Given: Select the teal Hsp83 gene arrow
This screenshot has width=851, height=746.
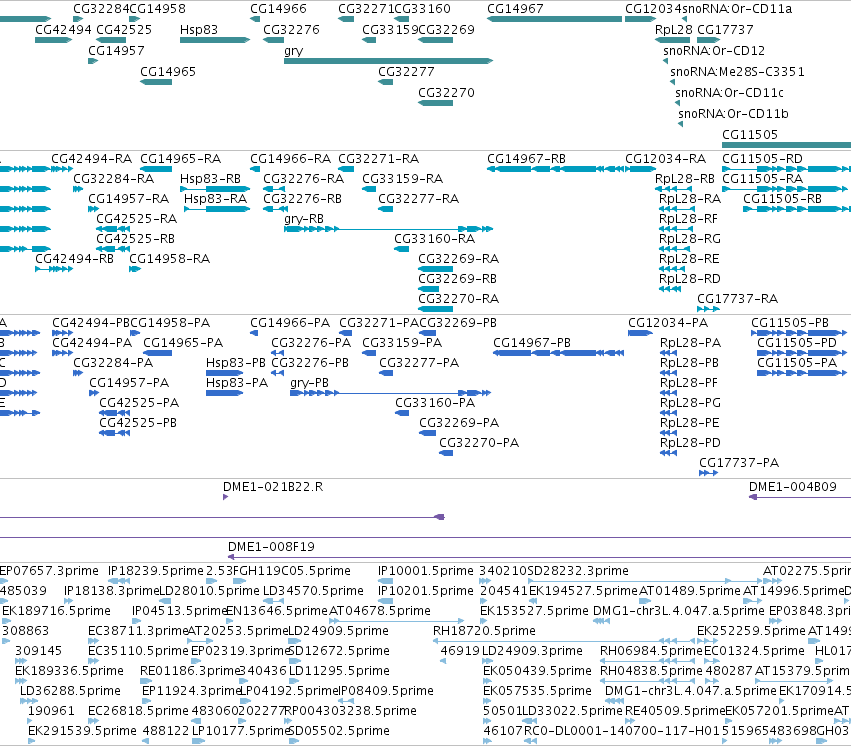Looking at the screenshot, I should coord(215,40).
